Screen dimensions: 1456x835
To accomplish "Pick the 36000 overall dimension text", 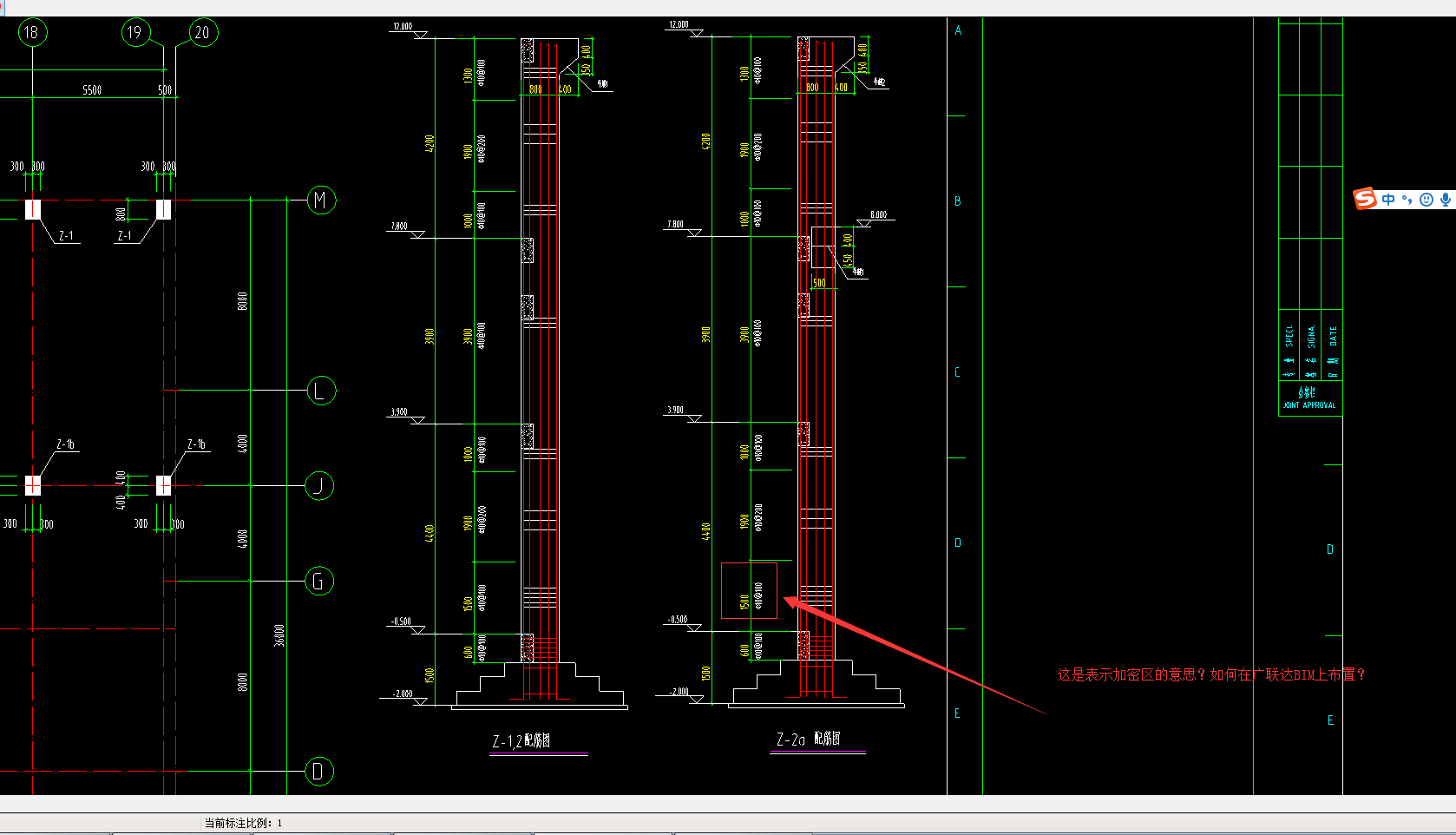I will [279, 634].
